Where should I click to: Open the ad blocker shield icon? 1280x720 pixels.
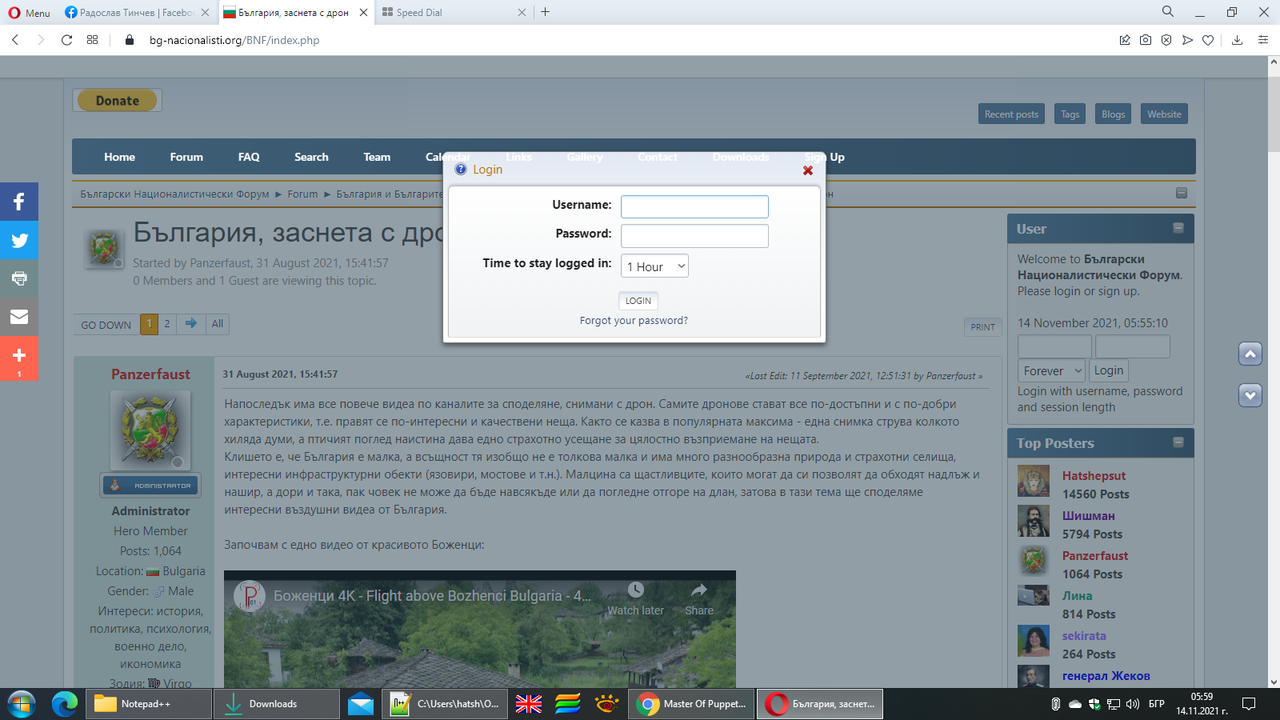[x=1166, y=40]
